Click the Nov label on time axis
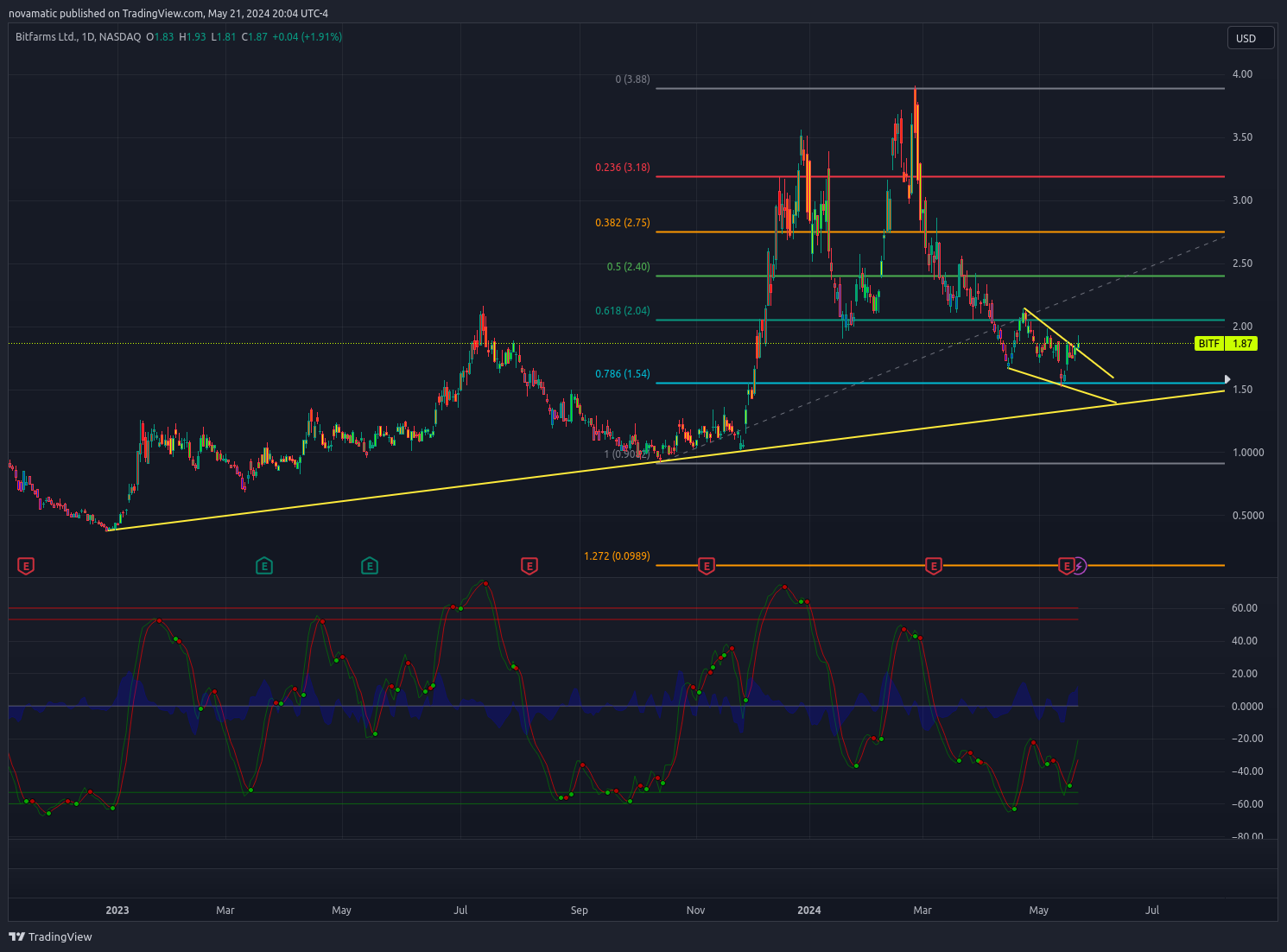Viewport: 1287px width, 952px height. pos(695,911)
